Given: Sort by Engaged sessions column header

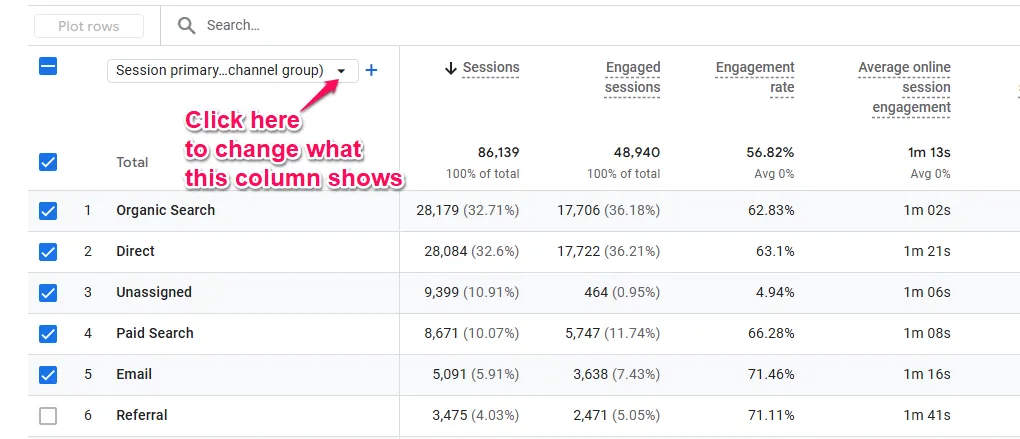Looking at the screenshot, I should [x=632, y=77].
